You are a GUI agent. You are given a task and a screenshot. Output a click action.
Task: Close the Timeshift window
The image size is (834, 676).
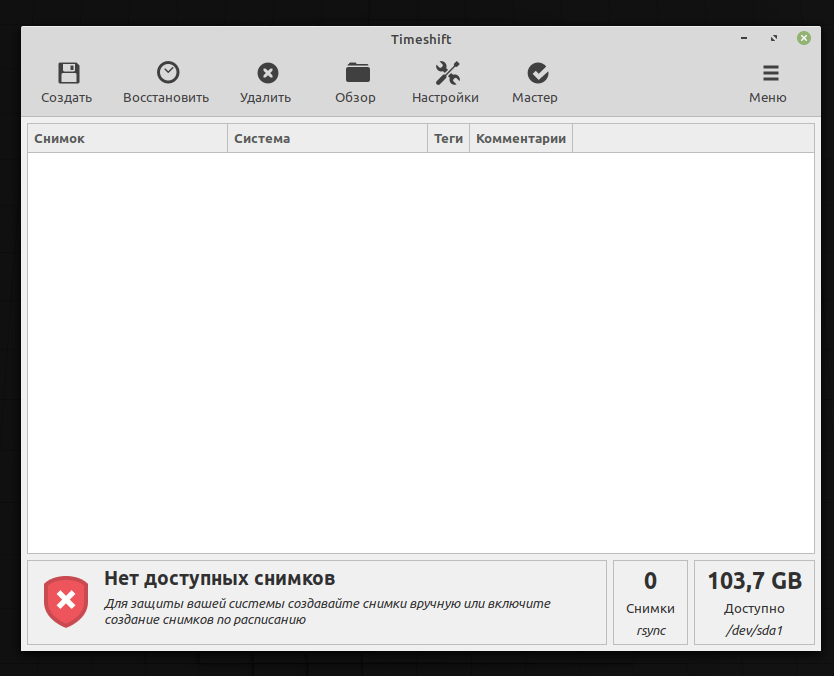[804, 38]
